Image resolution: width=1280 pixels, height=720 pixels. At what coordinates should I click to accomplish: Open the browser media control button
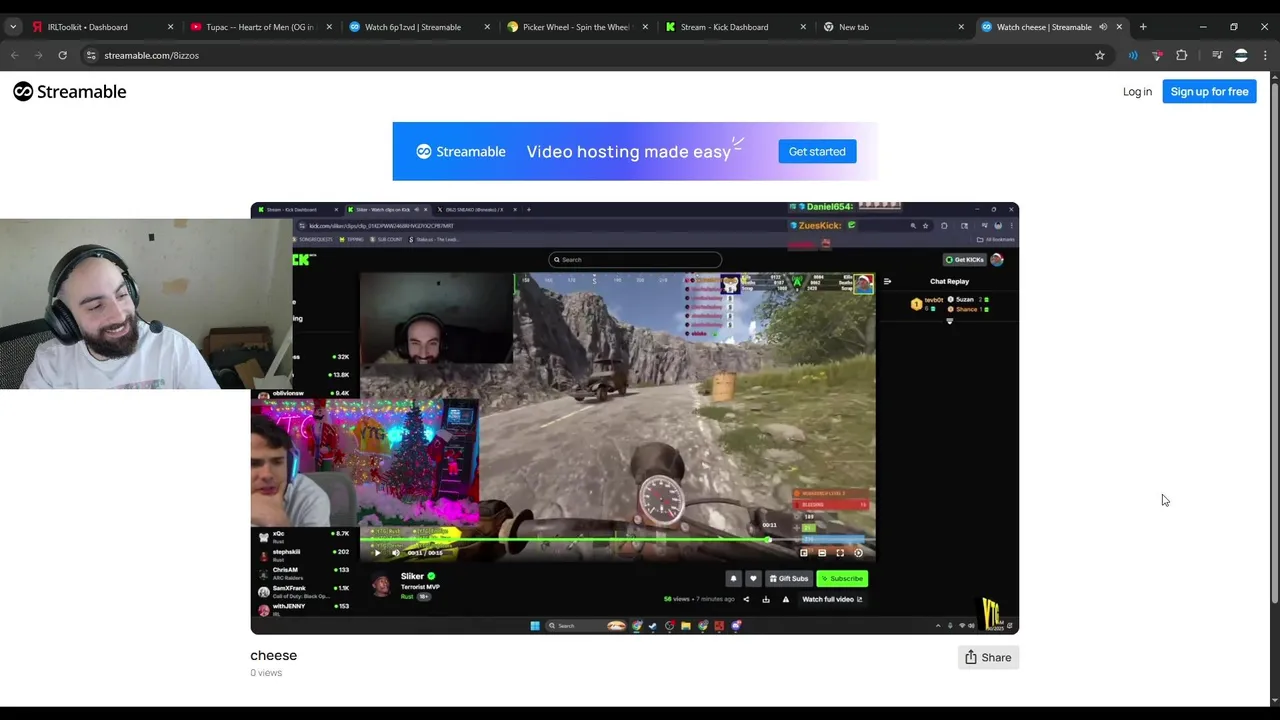1217,55
